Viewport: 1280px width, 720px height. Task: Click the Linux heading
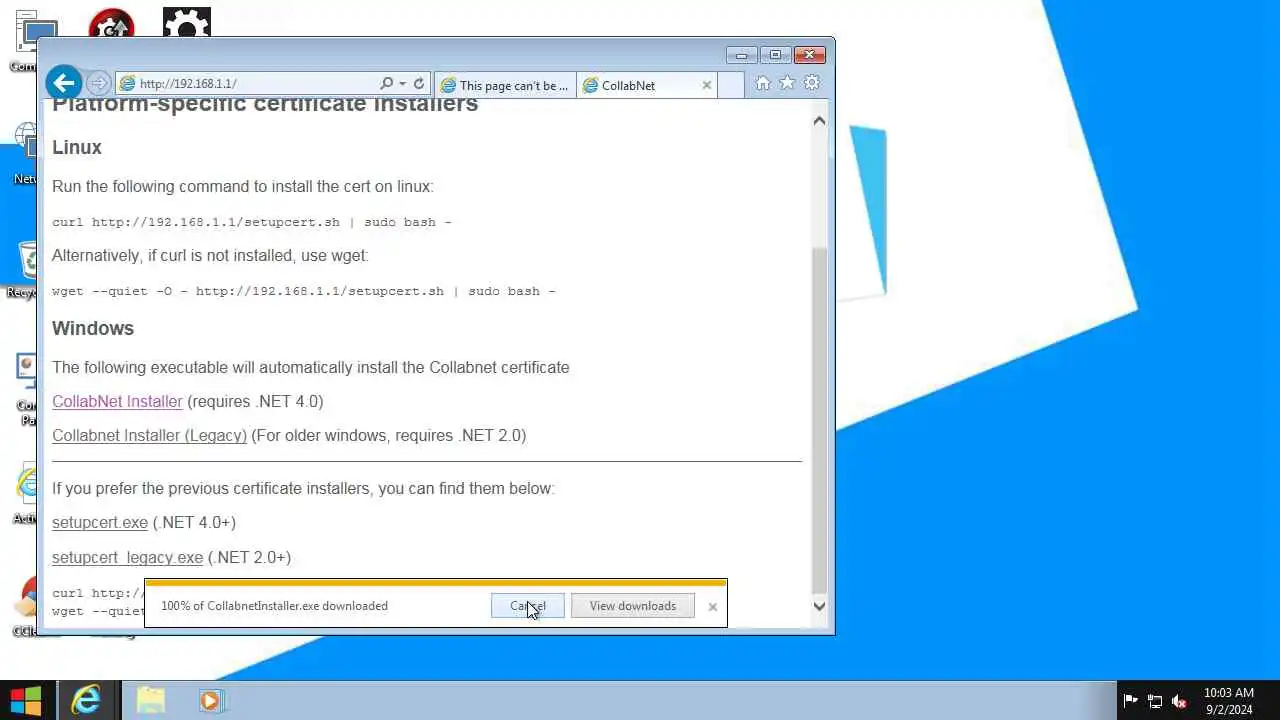click(77, 147)
